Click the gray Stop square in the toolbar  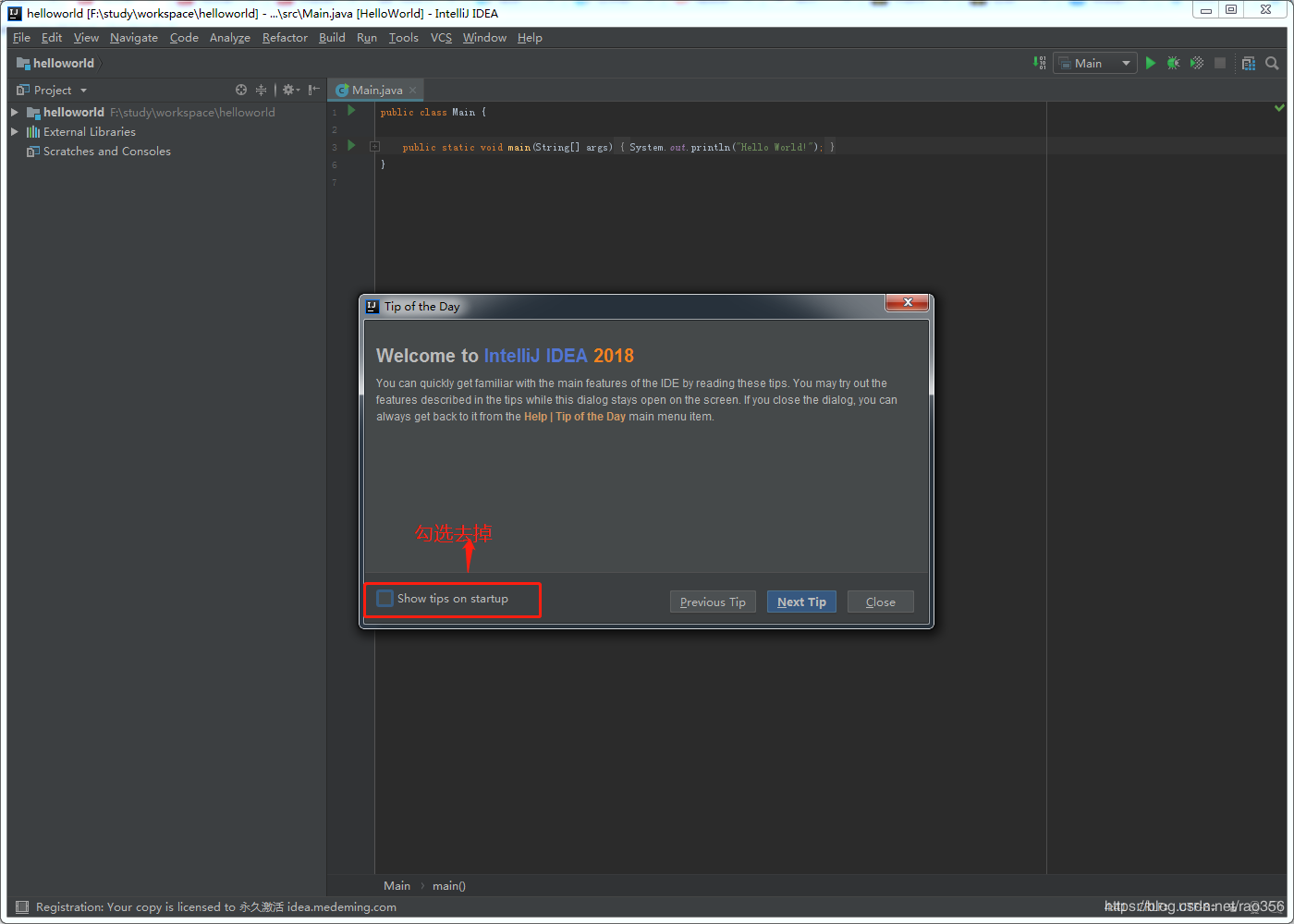coord(1220,63)
